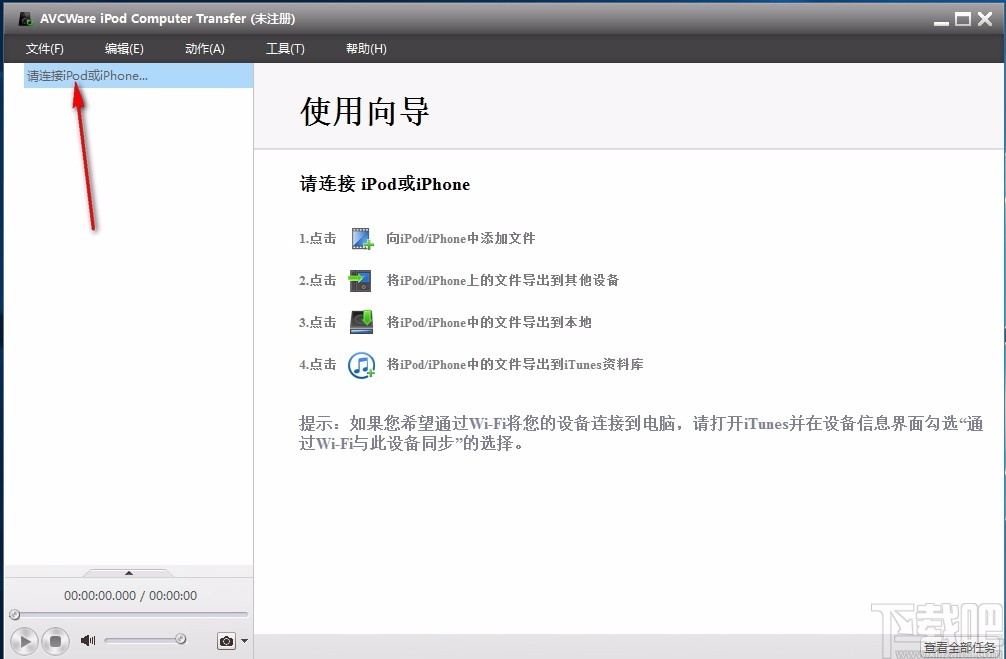Open the 帮助(H) menu
This screenshot has height=659, width=1006.
(366, 48)
